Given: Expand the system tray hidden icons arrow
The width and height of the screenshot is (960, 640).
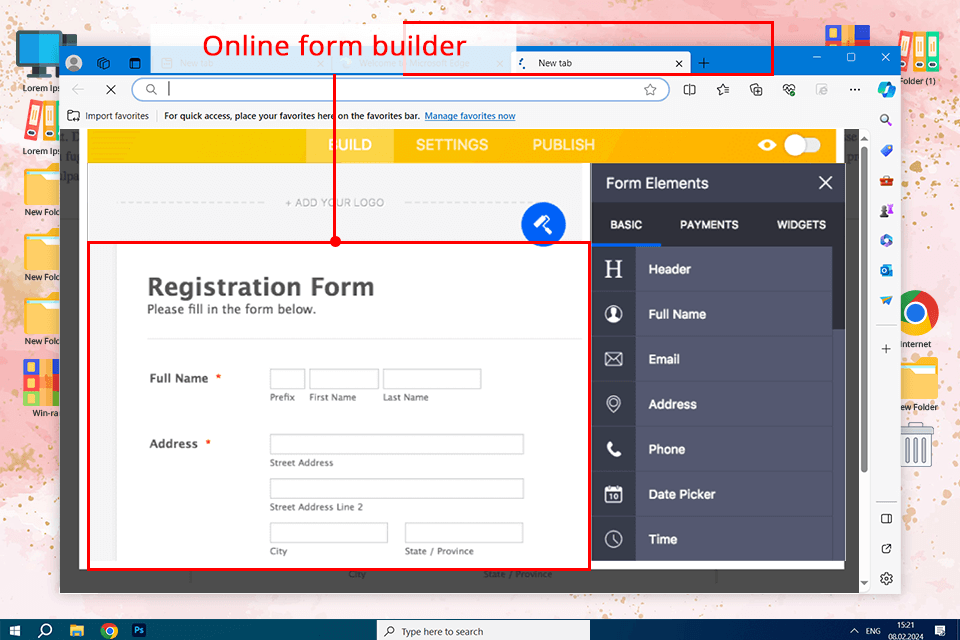Looking at the screenshot, I should [854, 631].
